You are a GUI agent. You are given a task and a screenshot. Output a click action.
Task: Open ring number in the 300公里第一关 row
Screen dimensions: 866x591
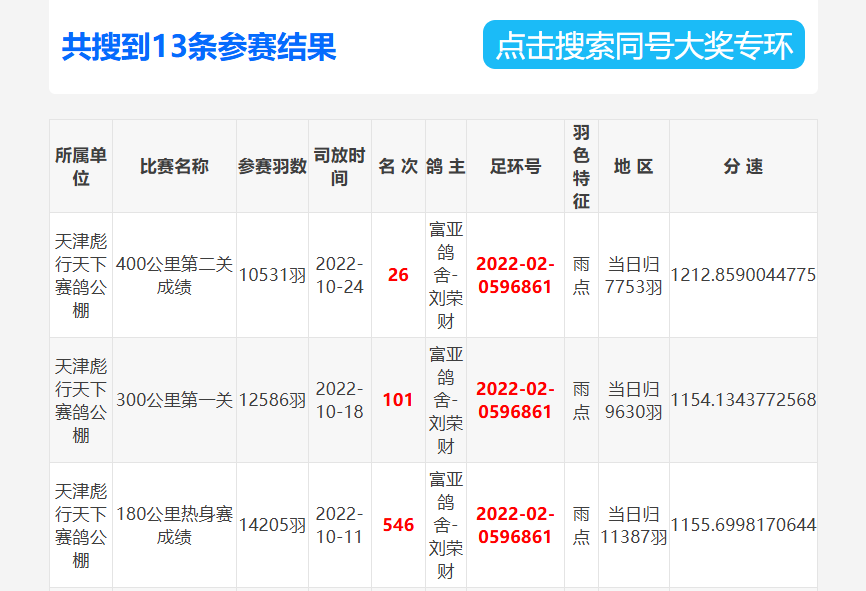(x=515, y=400)
